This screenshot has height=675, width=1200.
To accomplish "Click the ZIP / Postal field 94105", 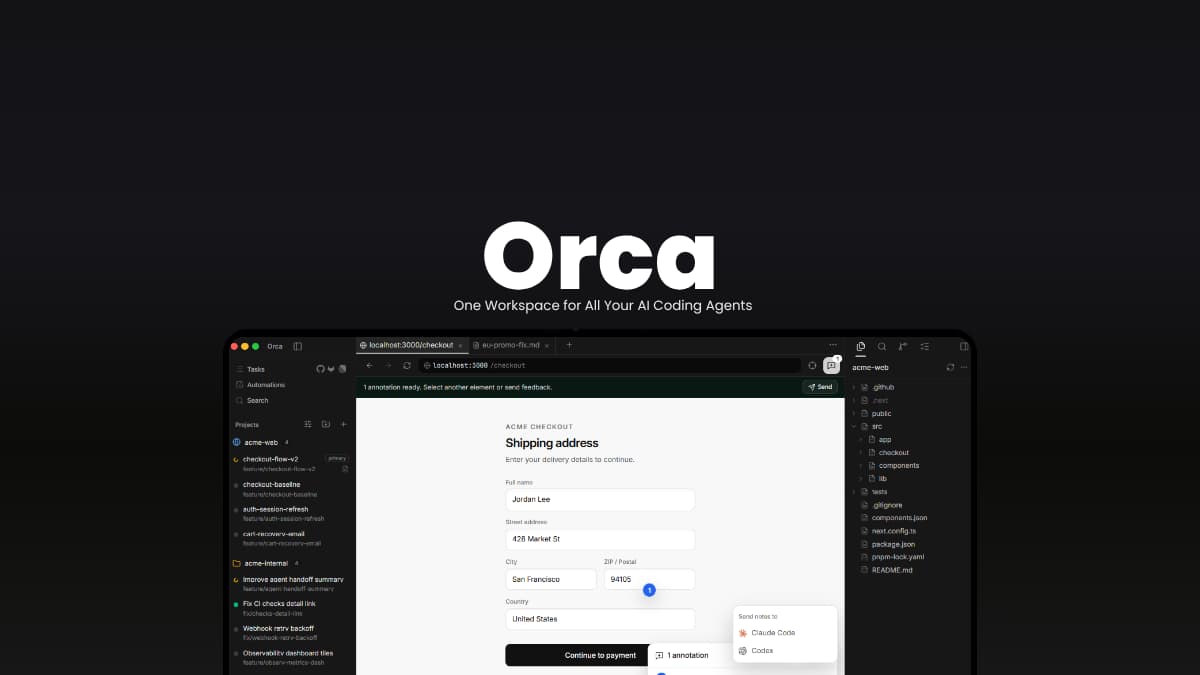I will [x=649, y=579].
